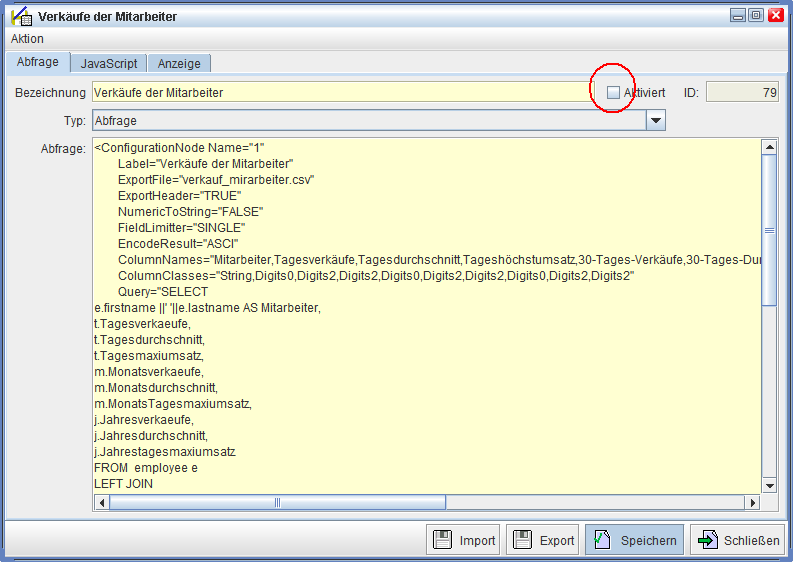The image size is (793, 562).
Task: Click the Typ combo box showing Abfrage
Action: point(368,121)
